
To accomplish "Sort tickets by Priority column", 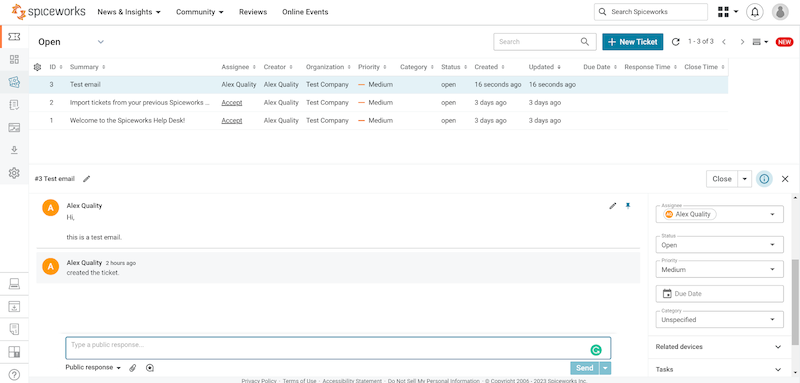I will point(372,67).
